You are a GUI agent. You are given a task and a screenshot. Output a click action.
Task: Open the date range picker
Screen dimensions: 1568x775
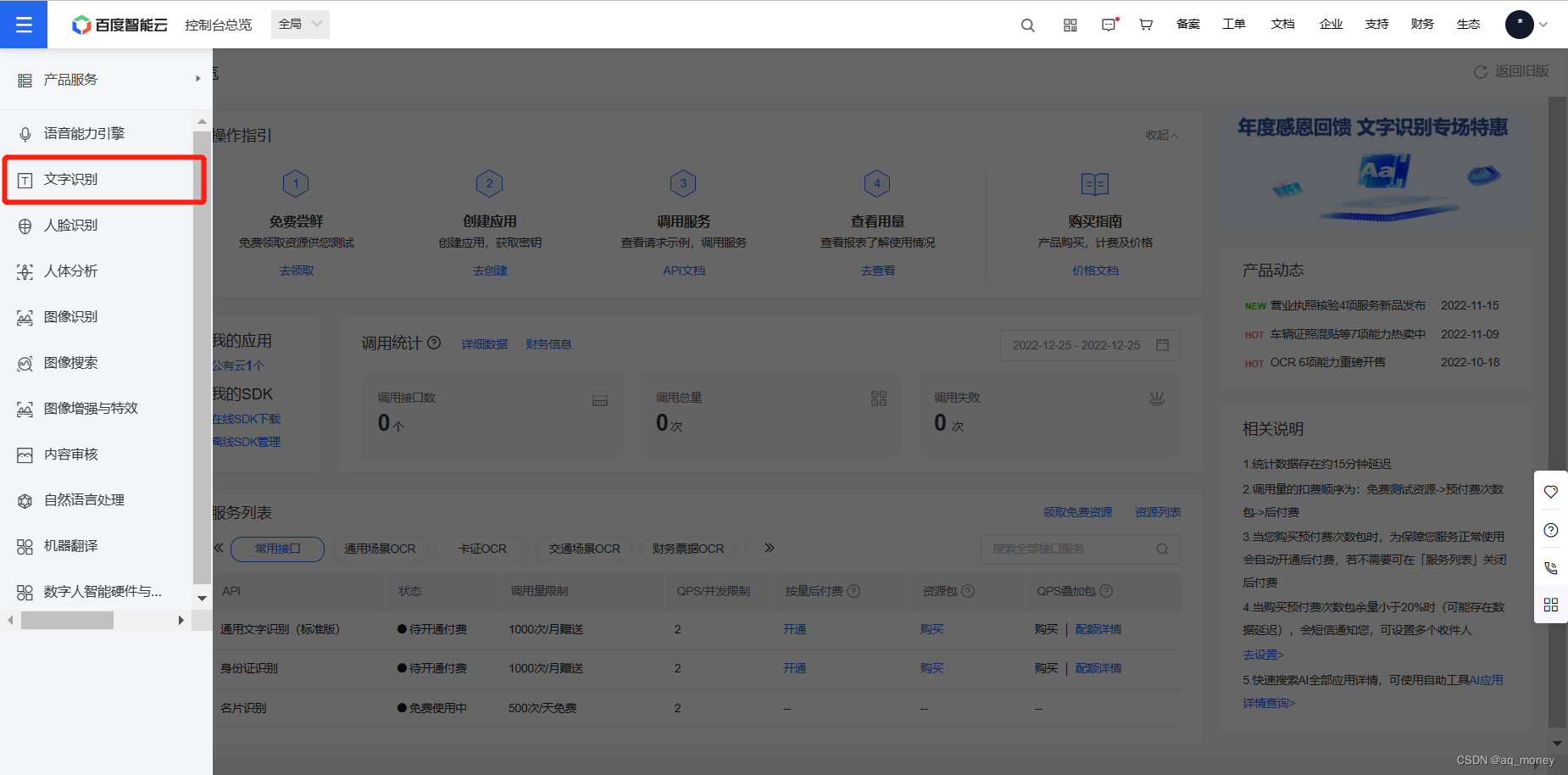point(1090,345)
